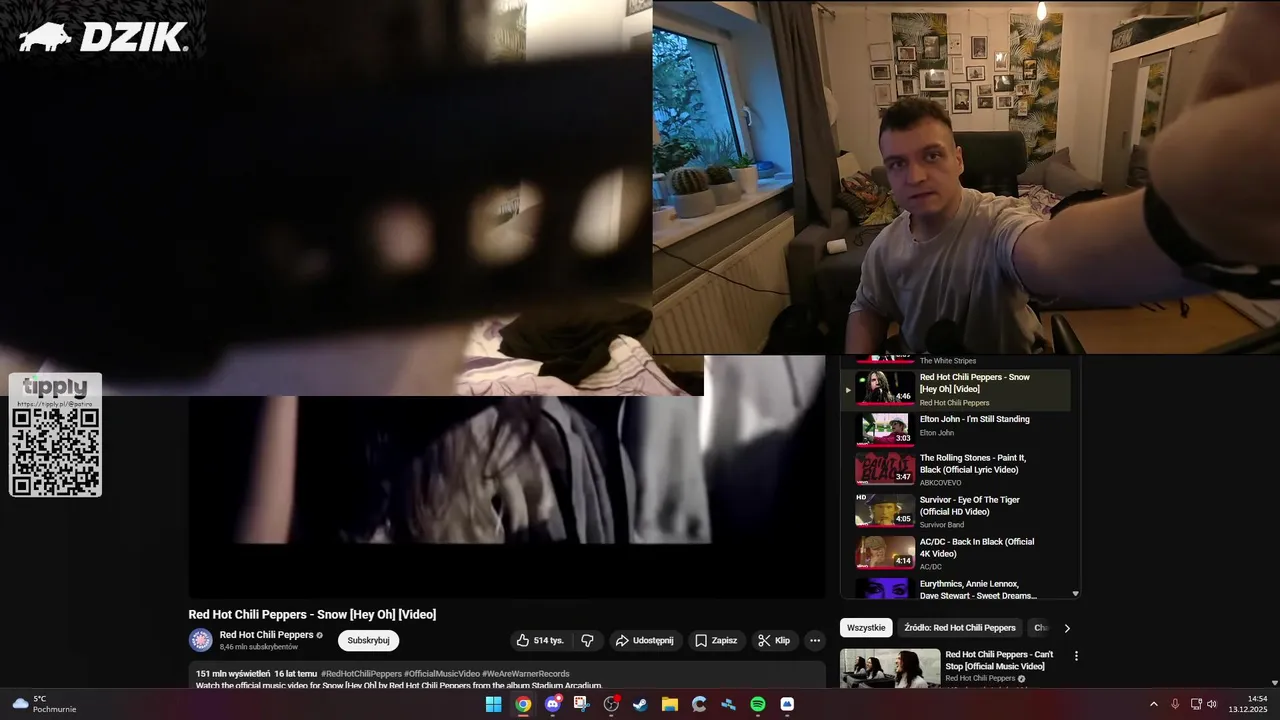This screenshot has height=720, width=1280.
Task: Open the Windows Start menu
Action: pyautogui.click(x=493, y=704)
